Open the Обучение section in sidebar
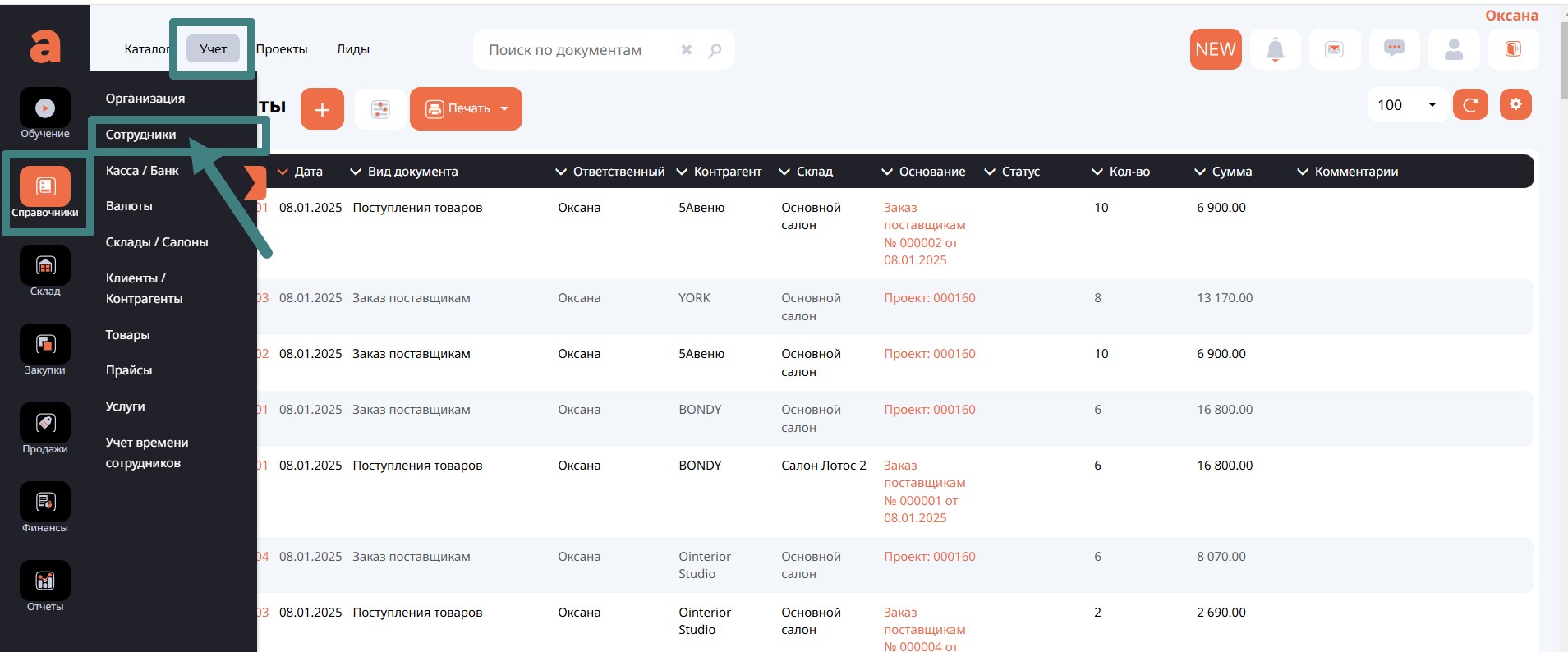Viewport: 1568px width, 652px height. click(45, 109)
